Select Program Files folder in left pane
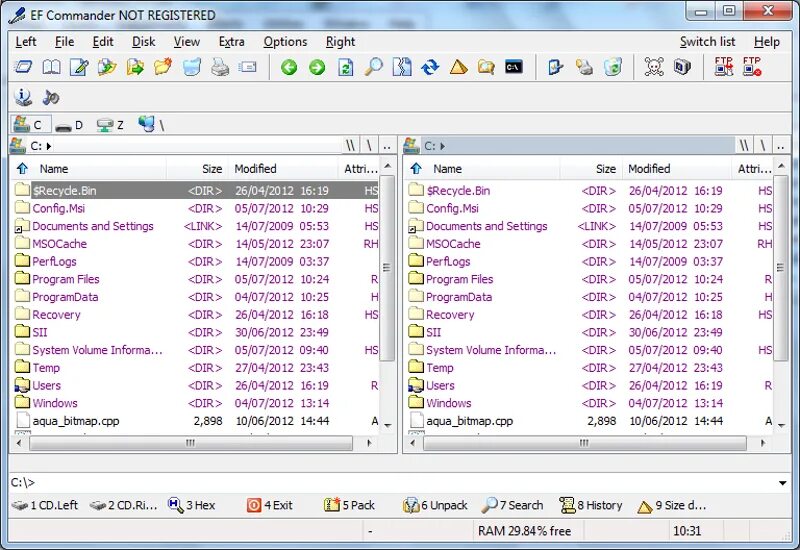 (x=195, y=279)
